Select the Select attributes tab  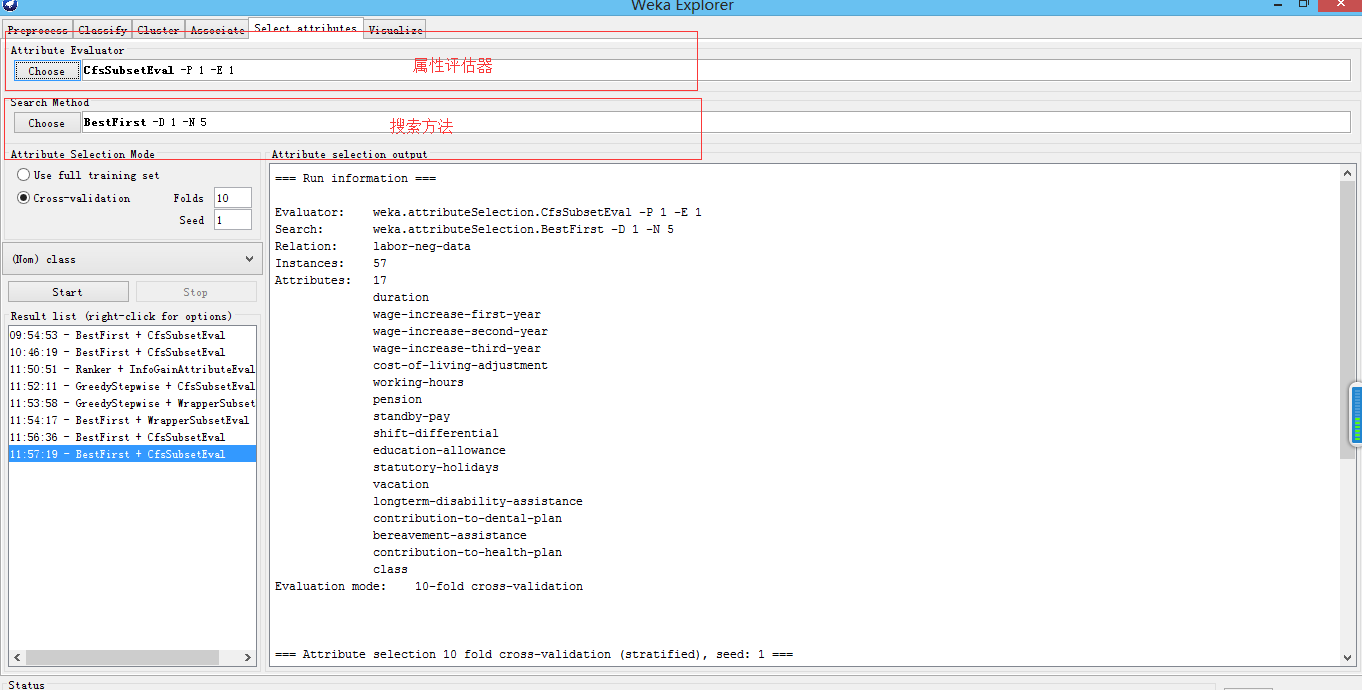coord(306,28)
